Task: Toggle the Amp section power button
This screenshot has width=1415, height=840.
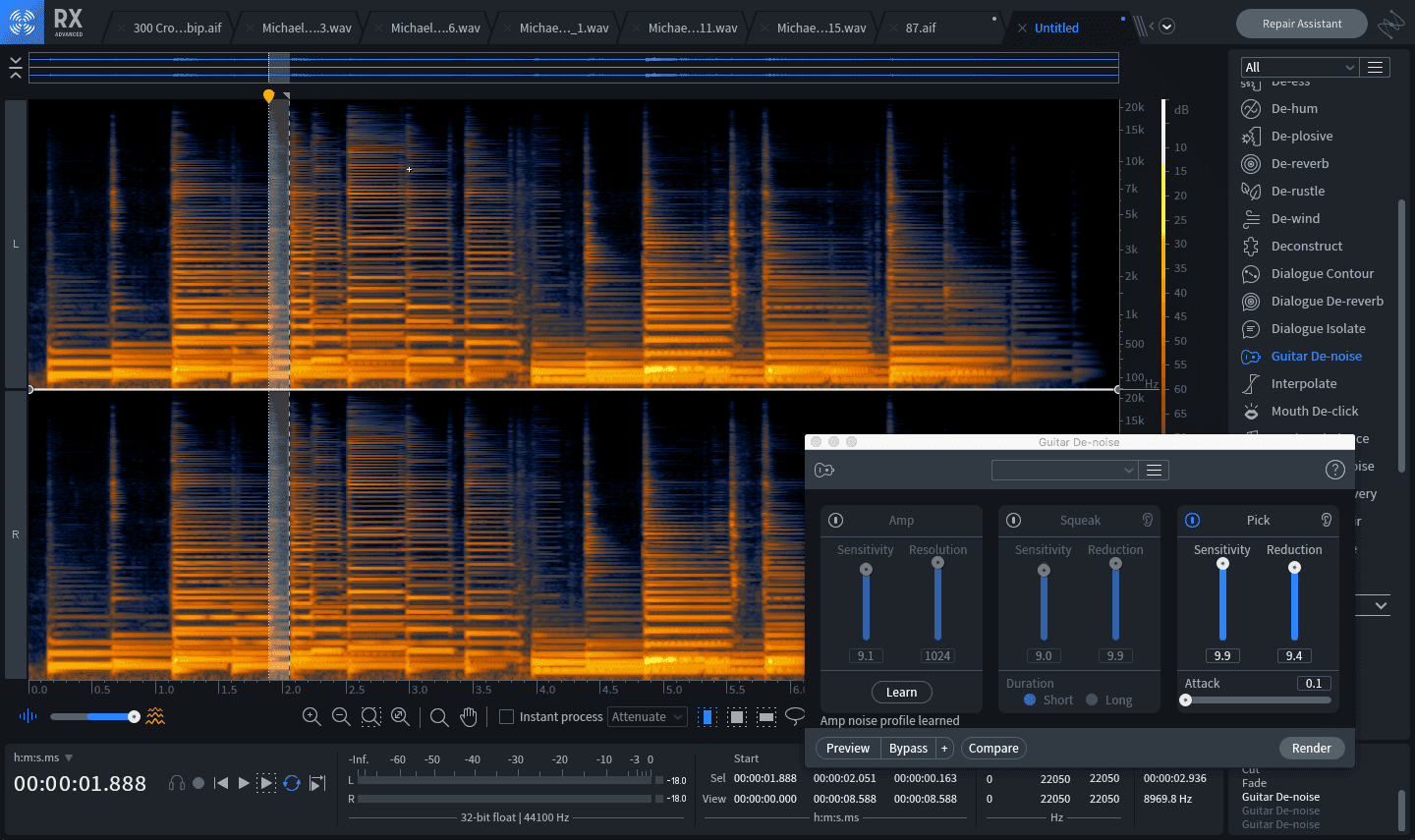Action: click(836, 521)
